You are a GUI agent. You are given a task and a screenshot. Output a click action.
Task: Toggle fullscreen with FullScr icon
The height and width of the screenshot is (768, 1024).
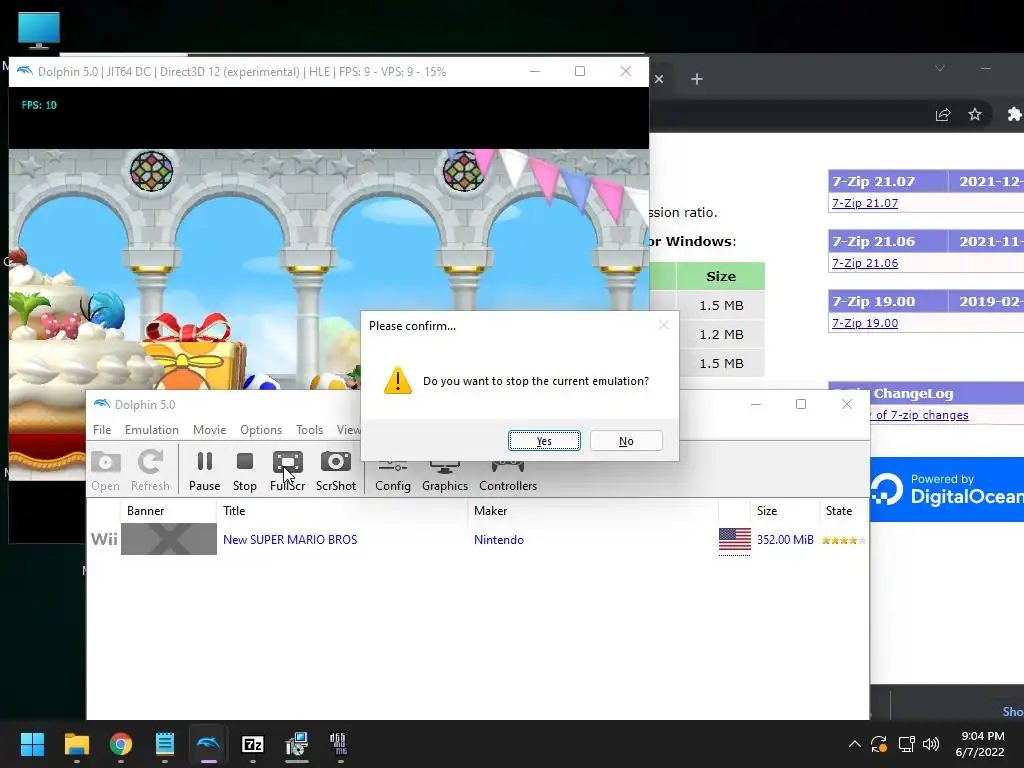point(287,471)
